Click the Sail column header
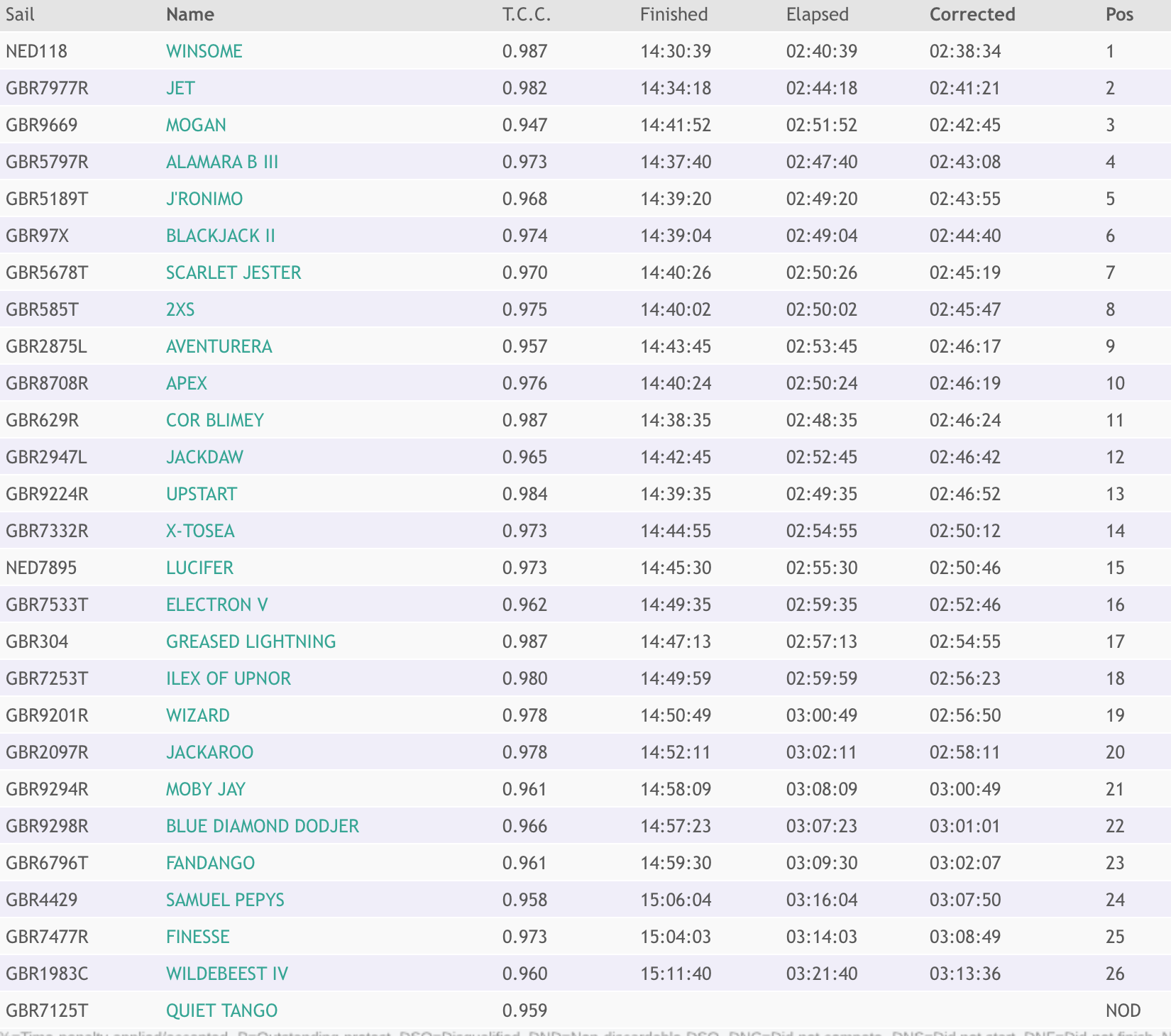This screenshot has height=1036, width=1171. pyautogui.click(x=20, y=14)
